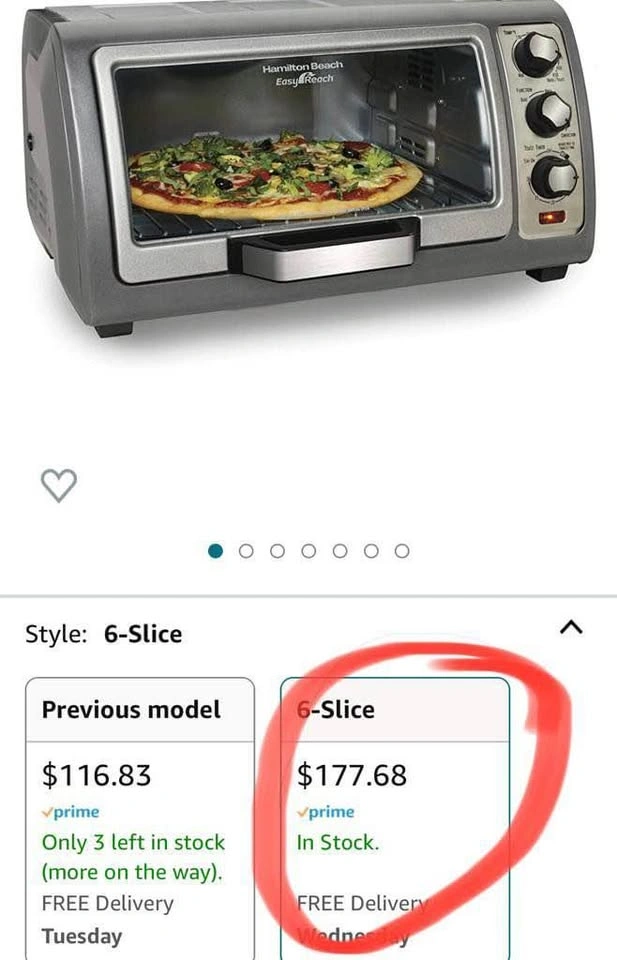The width and height of the screenshot is (617, 960).
Task: Tap the $177.68 price
Action: click(351, 775)
